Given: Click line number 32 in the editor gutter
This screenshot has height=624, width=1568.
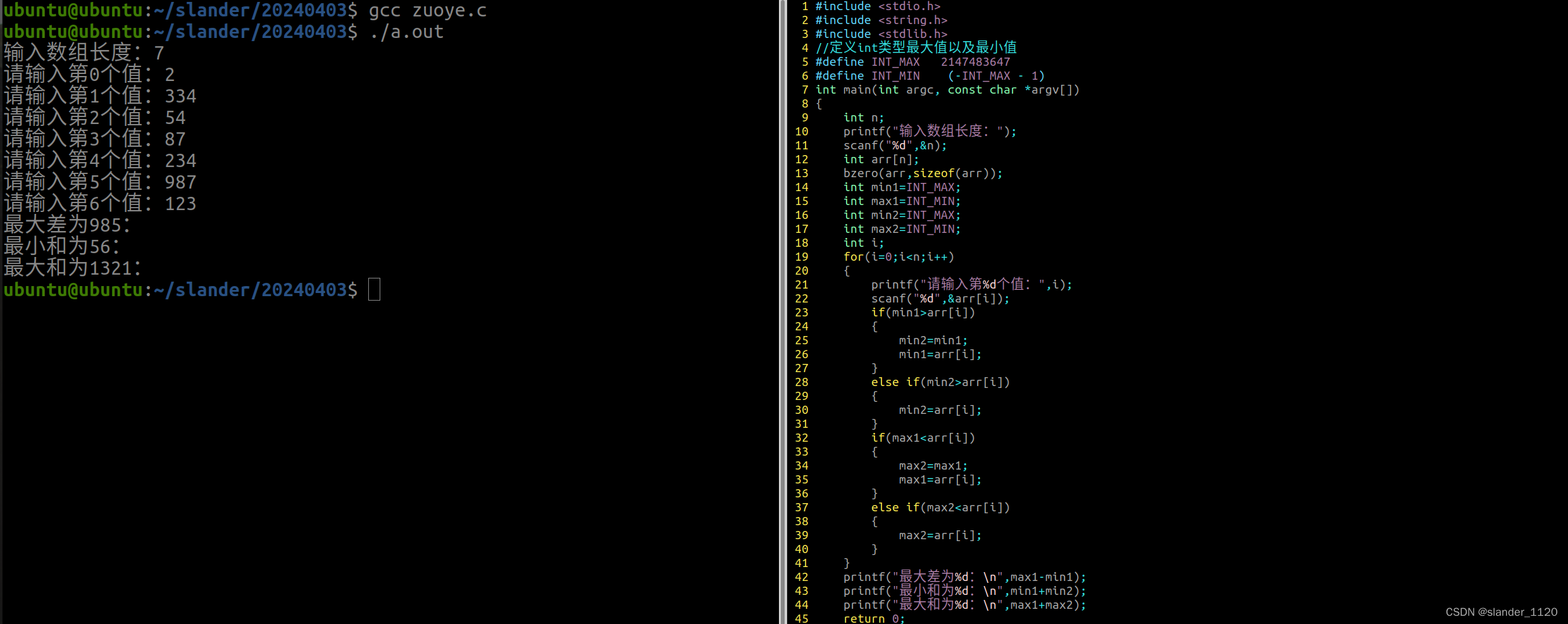Looking at the screenshot, I should tap(801, 438).
